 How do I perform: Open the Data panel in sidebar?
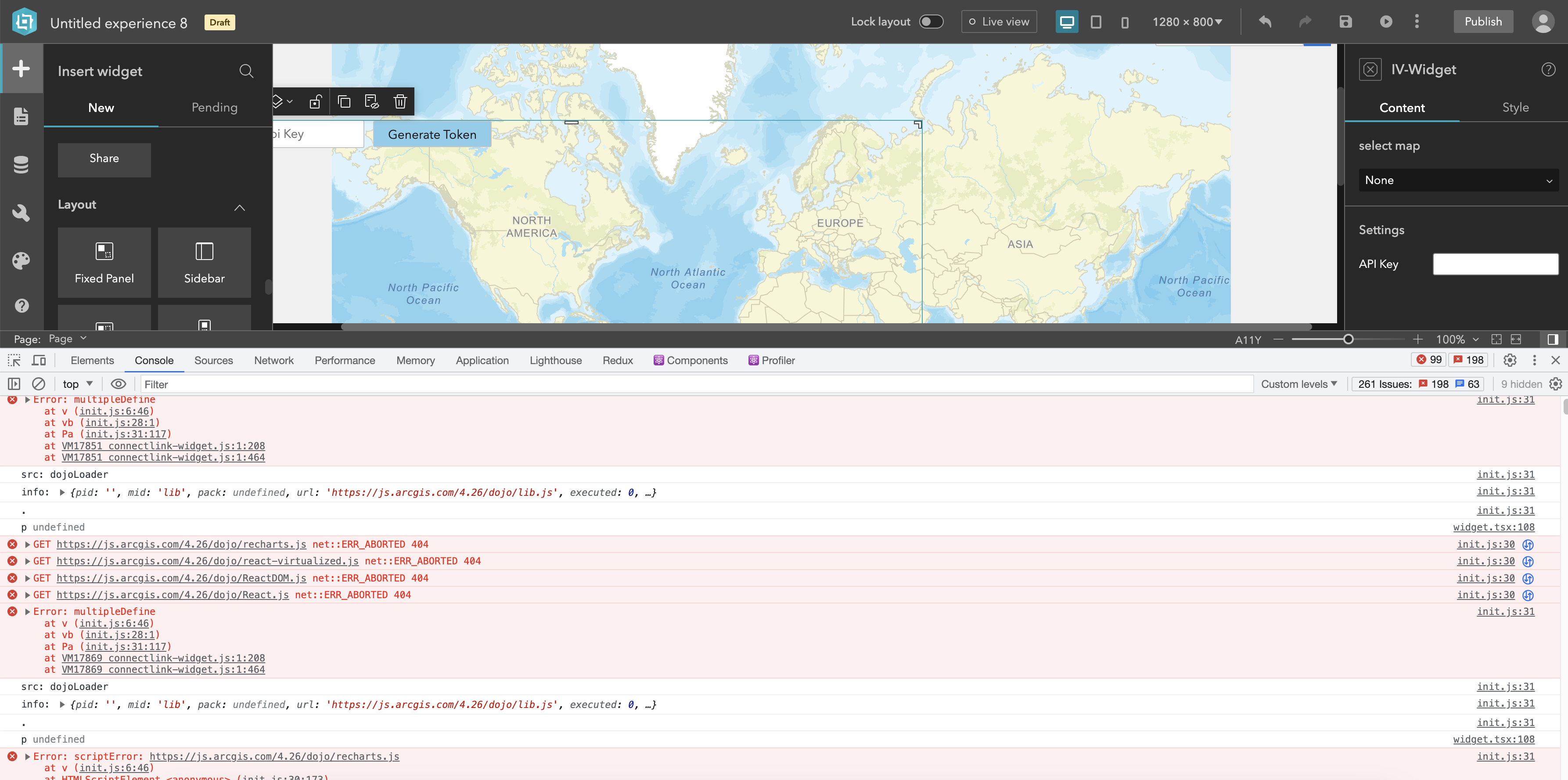pyautogui.click(x=22, y=164)
